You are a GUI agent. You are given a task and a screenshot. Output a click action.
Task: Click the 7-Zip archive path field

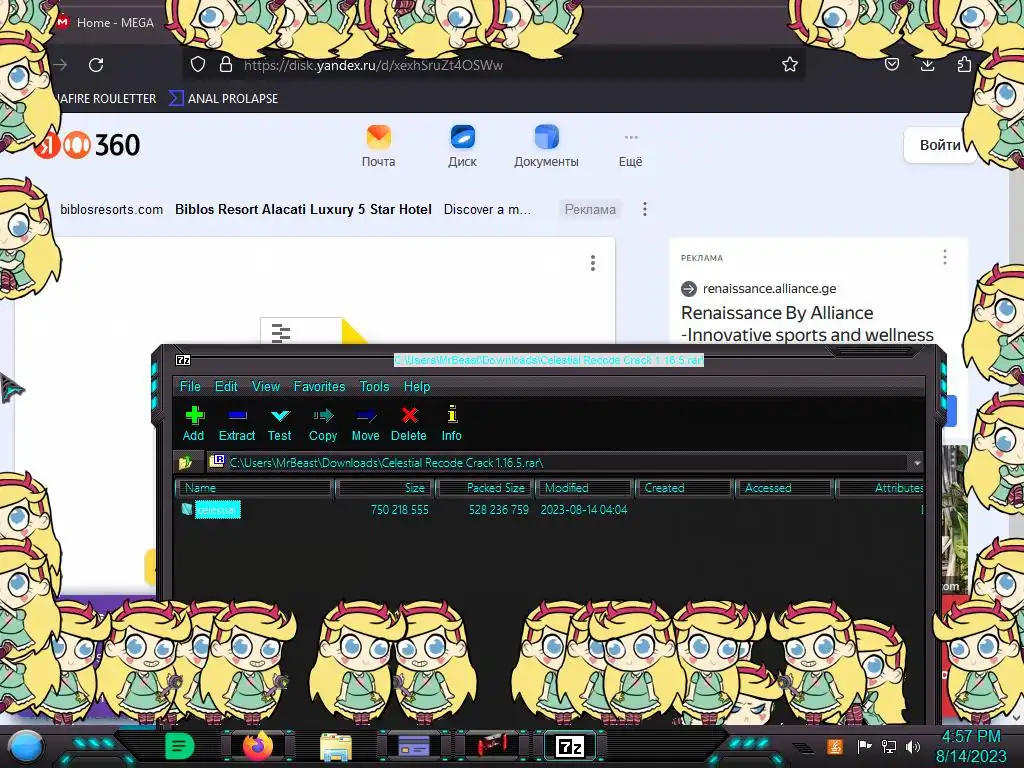[x=558, y=462]
